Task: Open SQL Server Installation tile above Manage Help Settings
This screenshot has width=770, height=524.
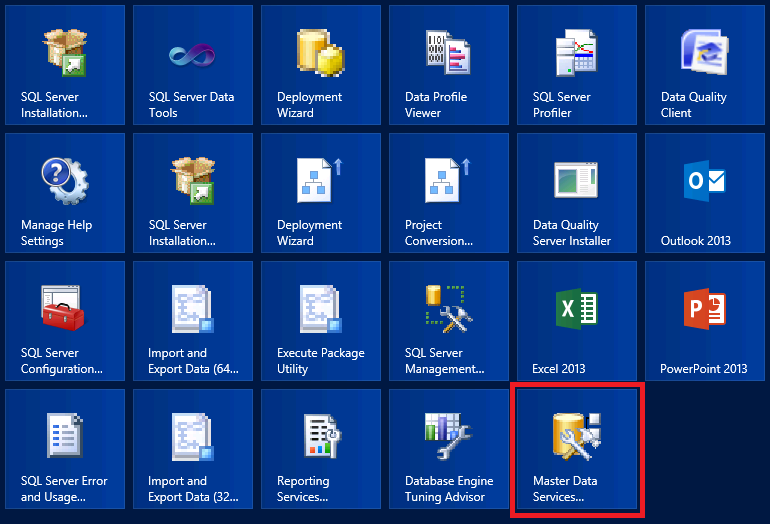Action: click(65, 65)
